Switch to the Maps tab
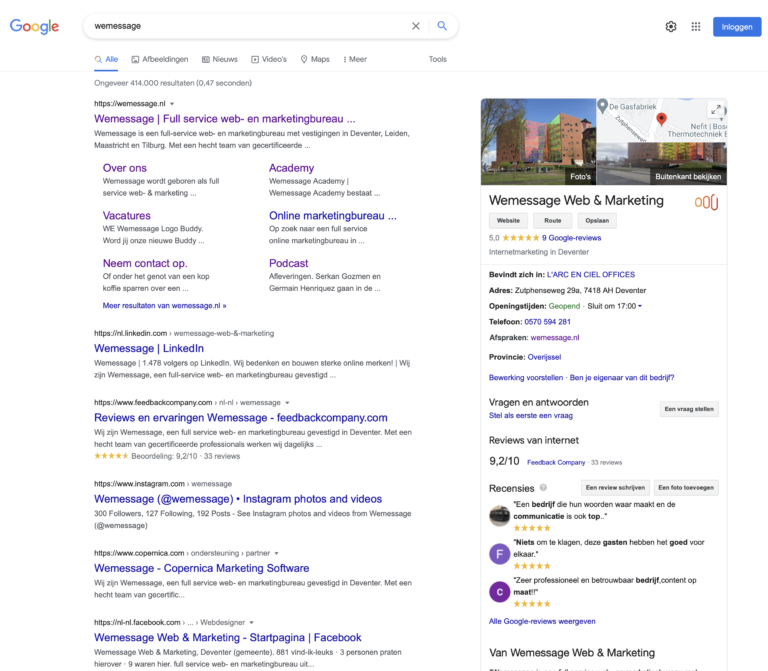This screenshot has height=671, width=768. point(315,59)
